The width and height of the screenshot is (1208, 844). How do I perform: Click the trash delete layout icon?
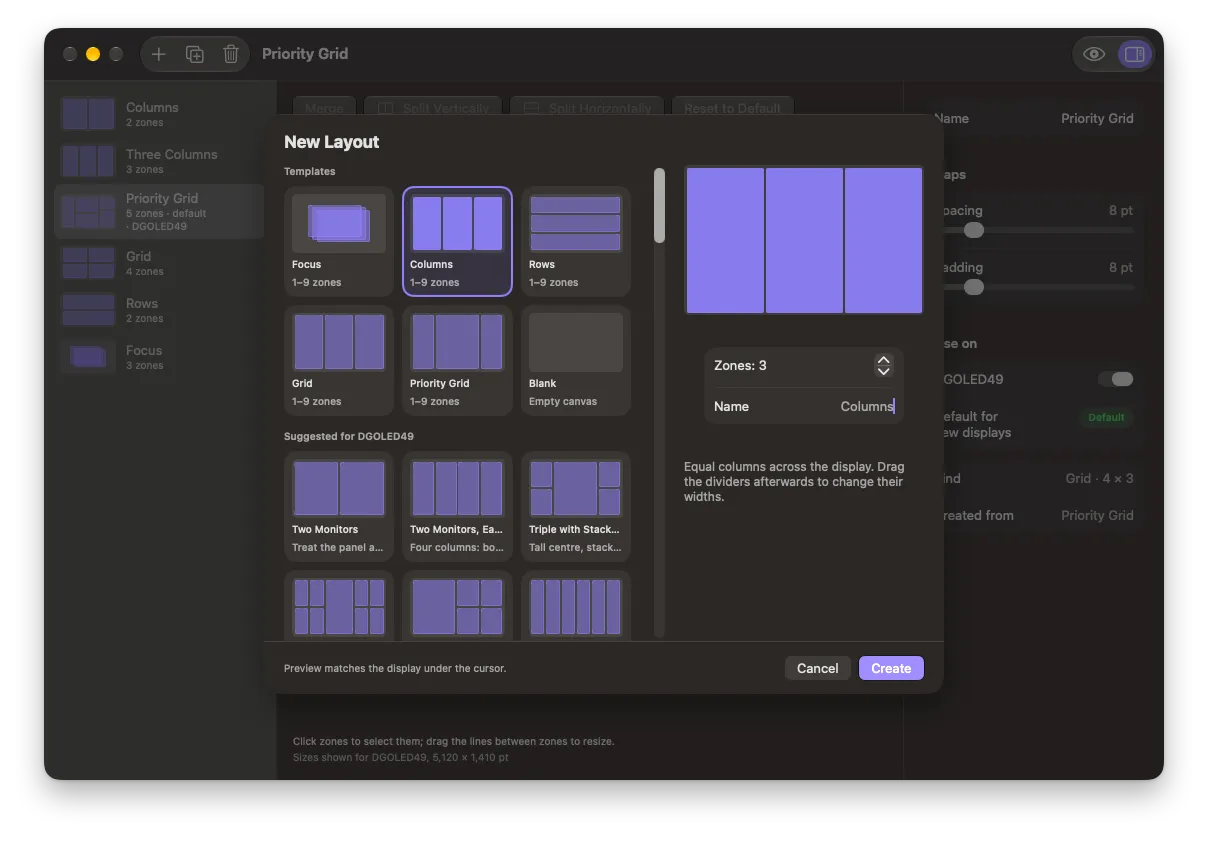[x=231, y=54]
